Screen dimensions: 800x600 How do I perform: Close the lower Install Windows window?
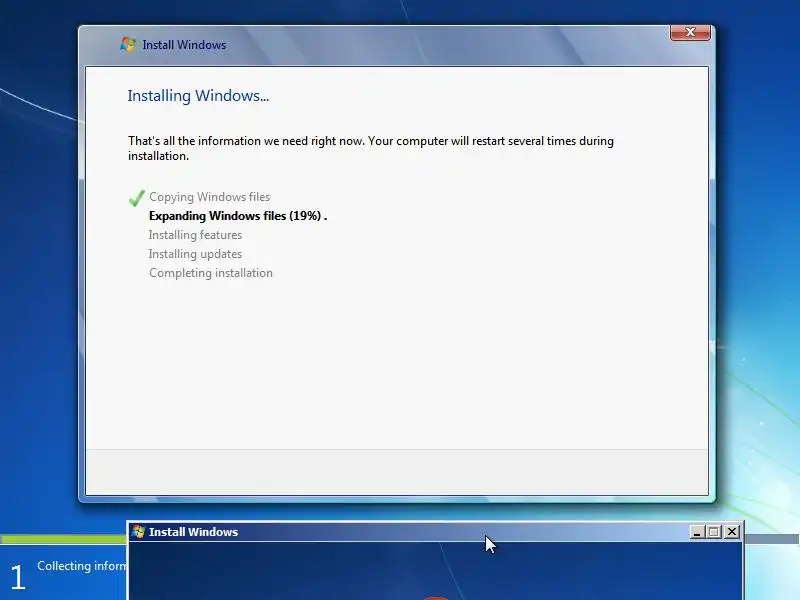click(732, 532)
